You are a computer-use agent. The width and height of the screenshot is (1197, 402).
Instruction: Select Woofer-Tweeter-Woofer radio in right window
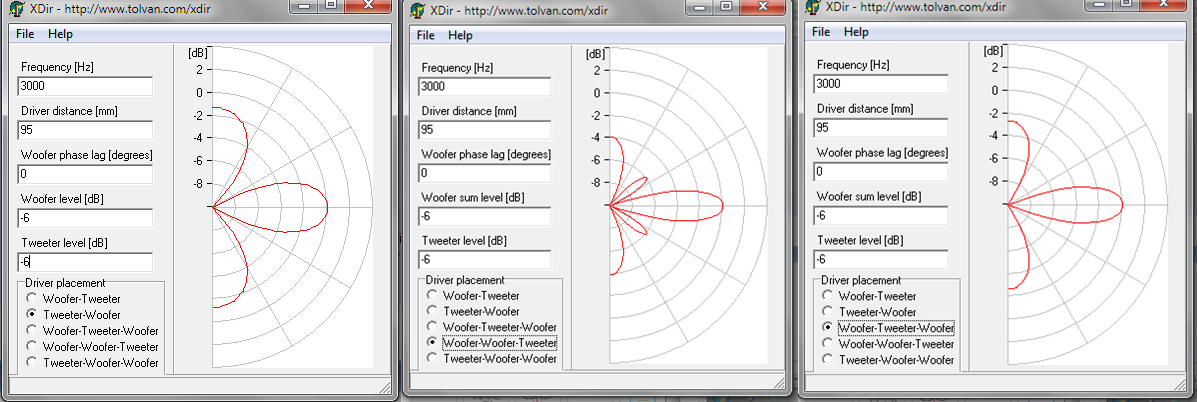827,328
